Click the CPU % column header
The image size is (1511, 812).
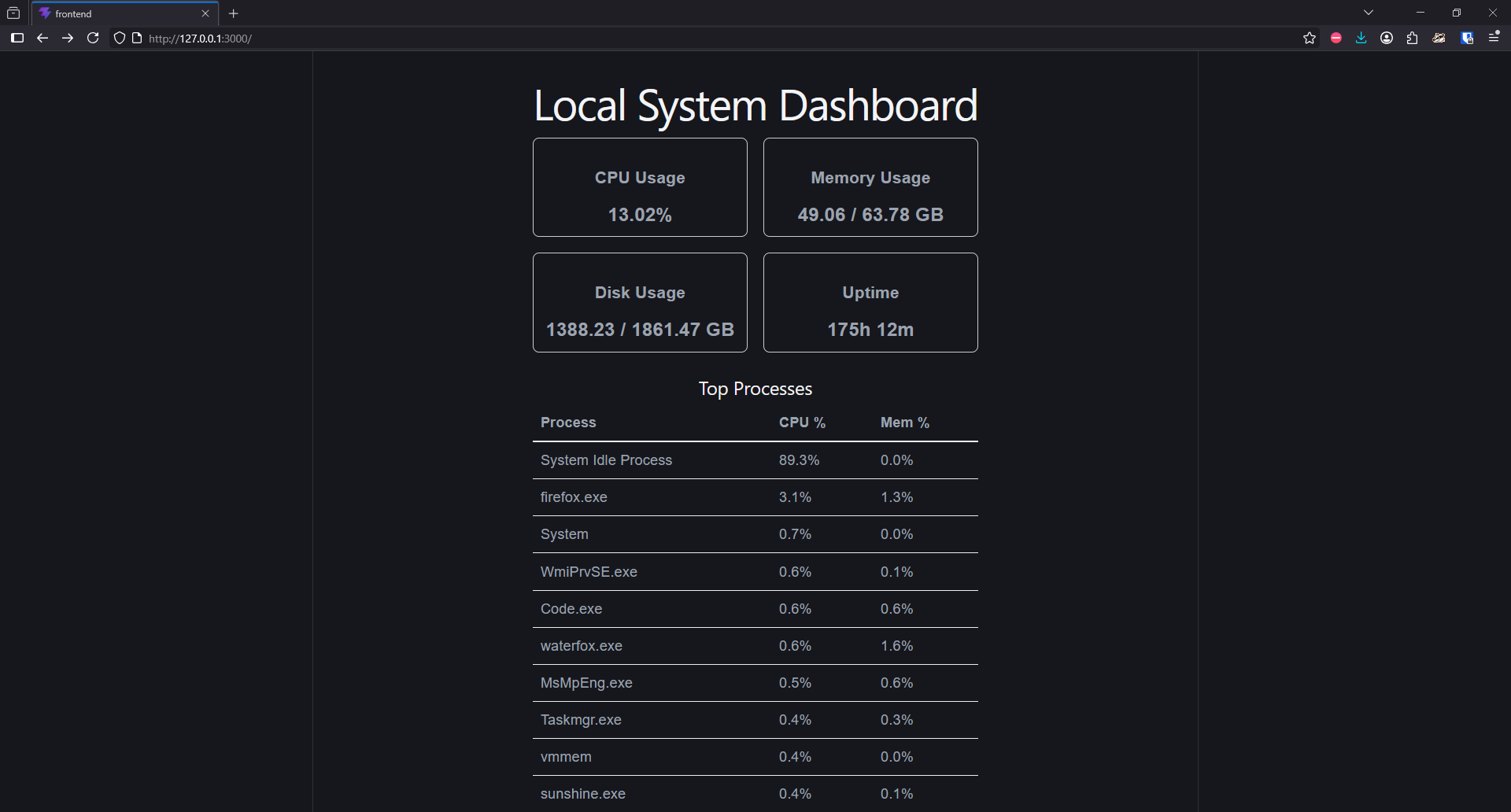802,423
